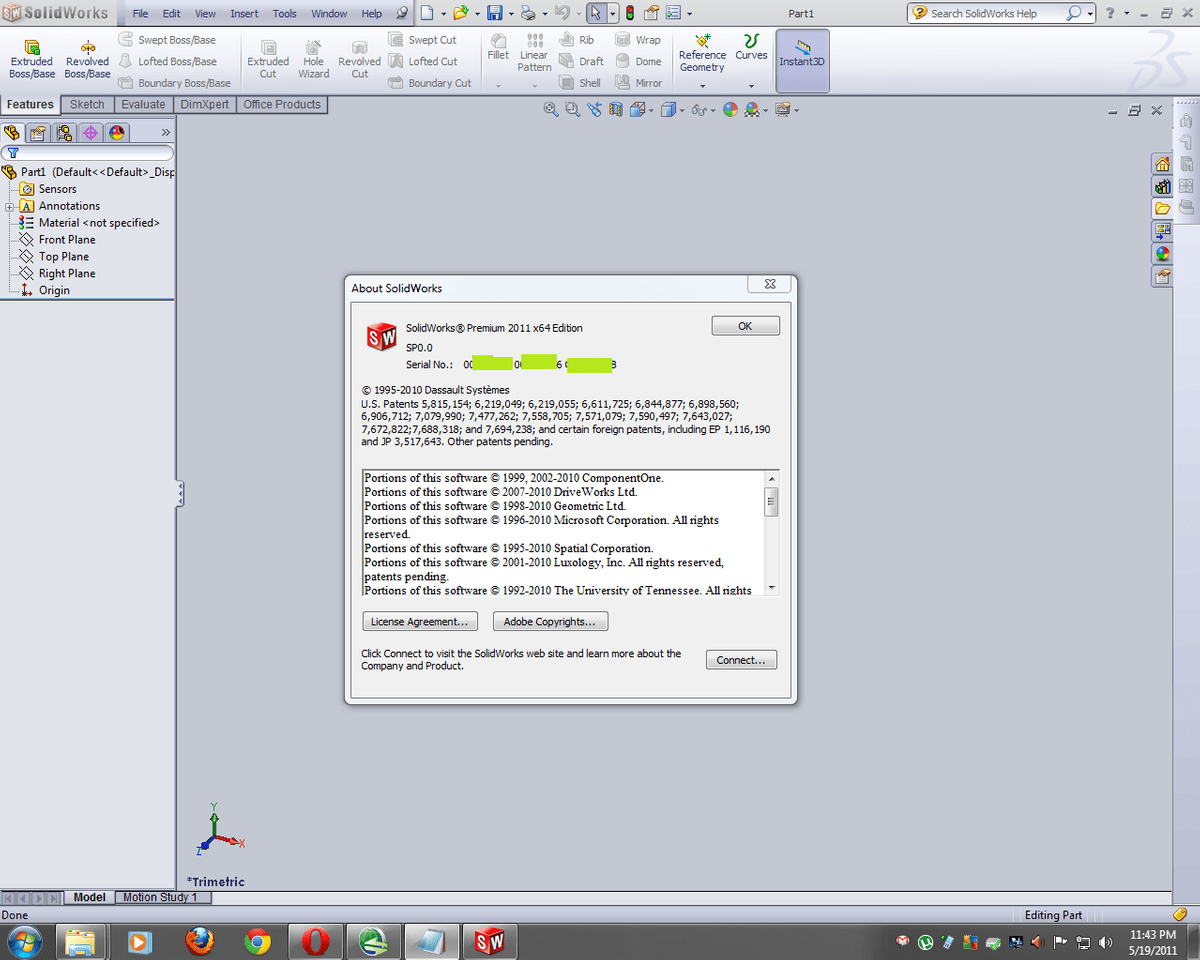Open Custom Properties task pane tab

[1162, 276]
